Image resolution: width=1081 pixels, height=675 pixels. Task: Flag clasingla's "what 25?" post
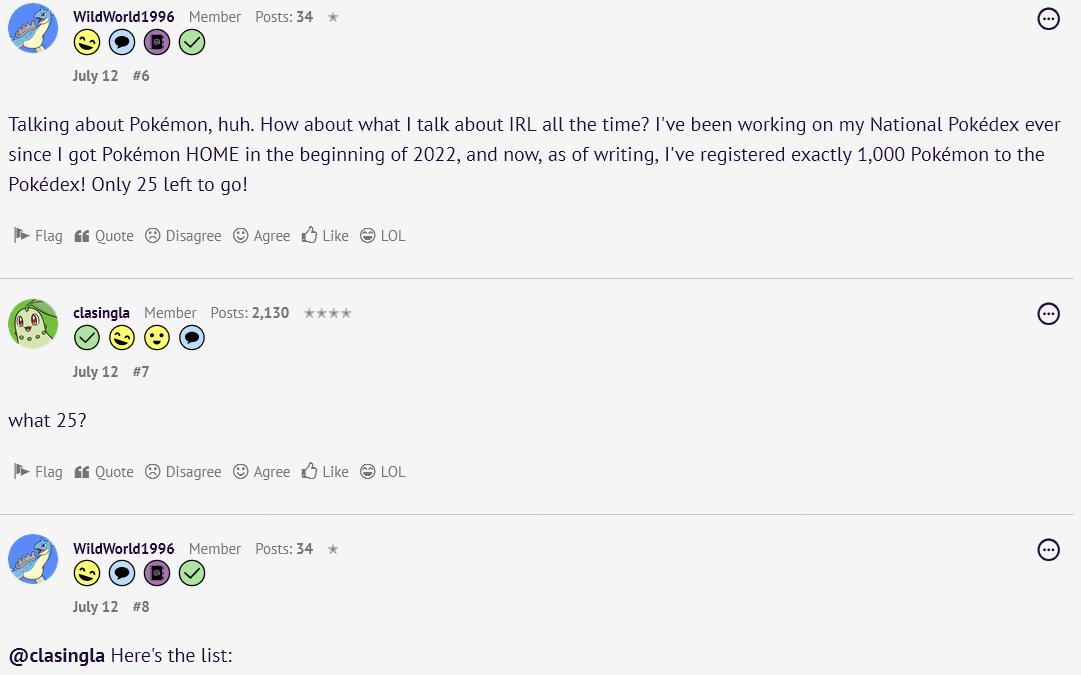pos(38,472)
